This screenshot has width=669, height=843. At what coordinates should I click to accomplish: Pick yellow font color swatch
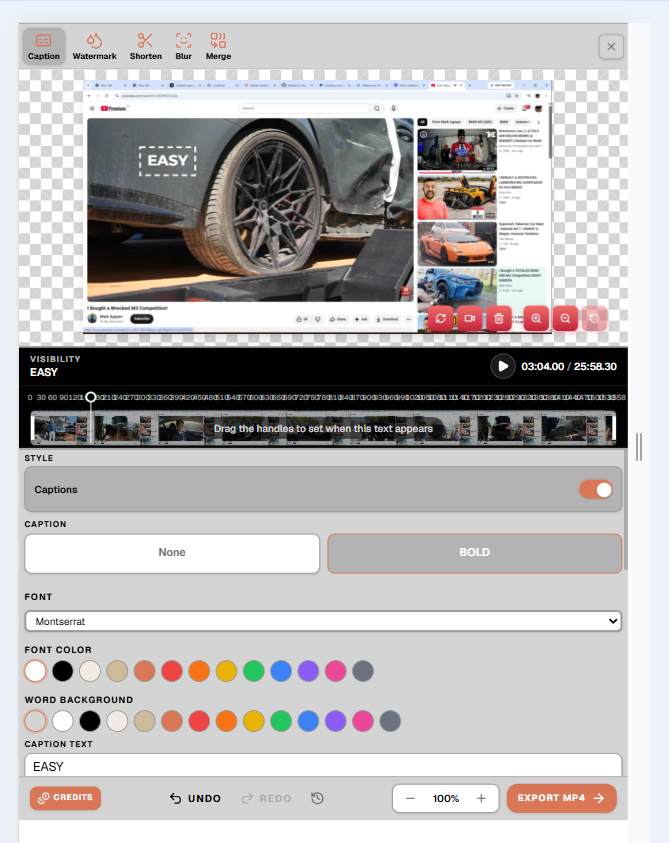tap(226, 671)
